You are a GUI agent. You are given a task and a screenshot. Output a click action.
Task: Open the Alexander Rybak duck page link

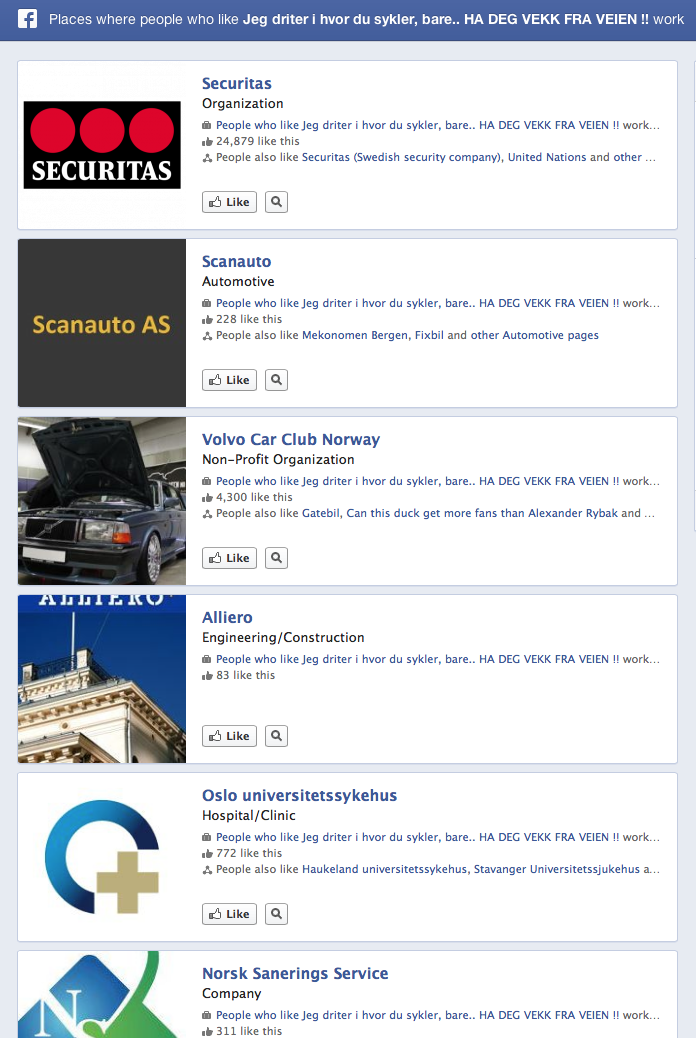[482, 513]
